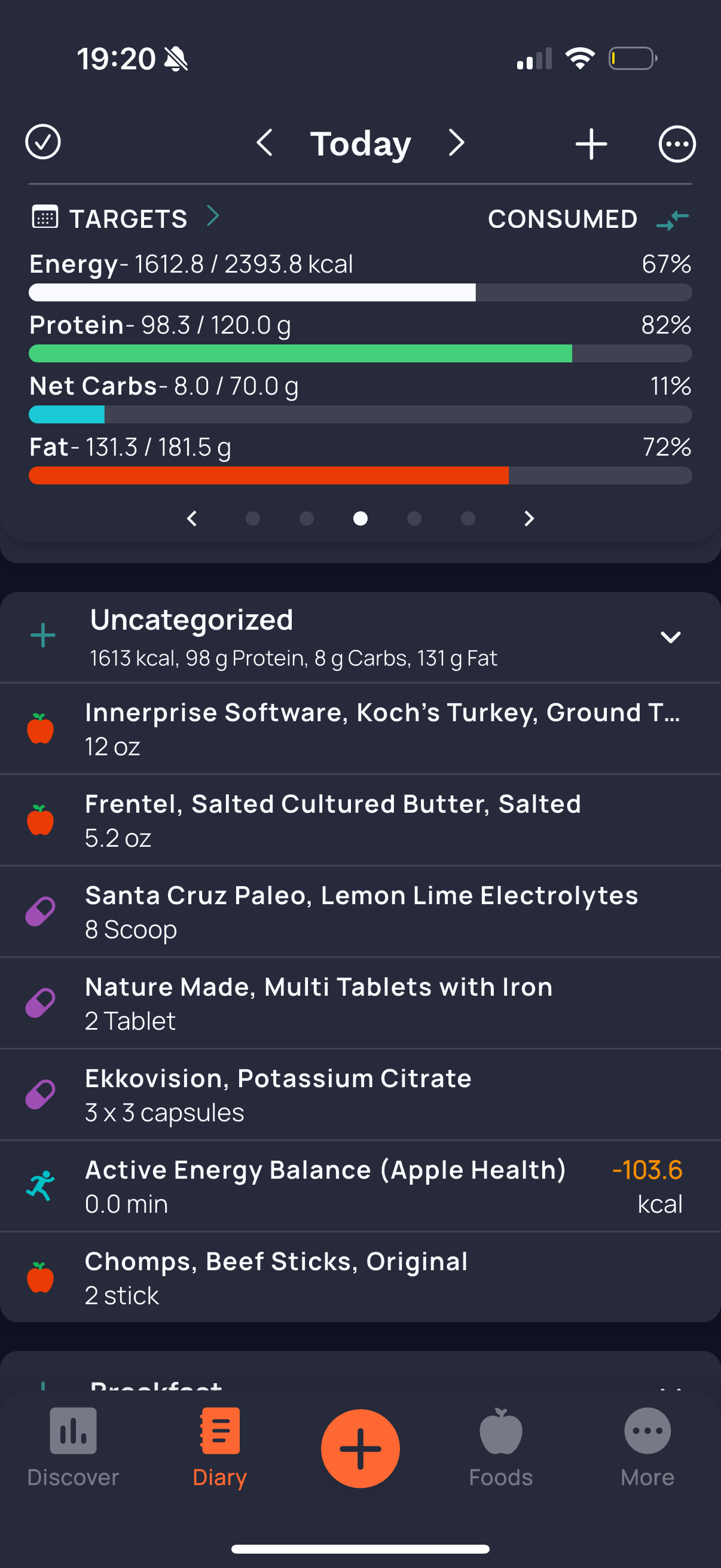This screenshot has width=721, height=1568.
Task: Tap the pill icon for Potassium Citrate
Action: (x=40, y=1094)
